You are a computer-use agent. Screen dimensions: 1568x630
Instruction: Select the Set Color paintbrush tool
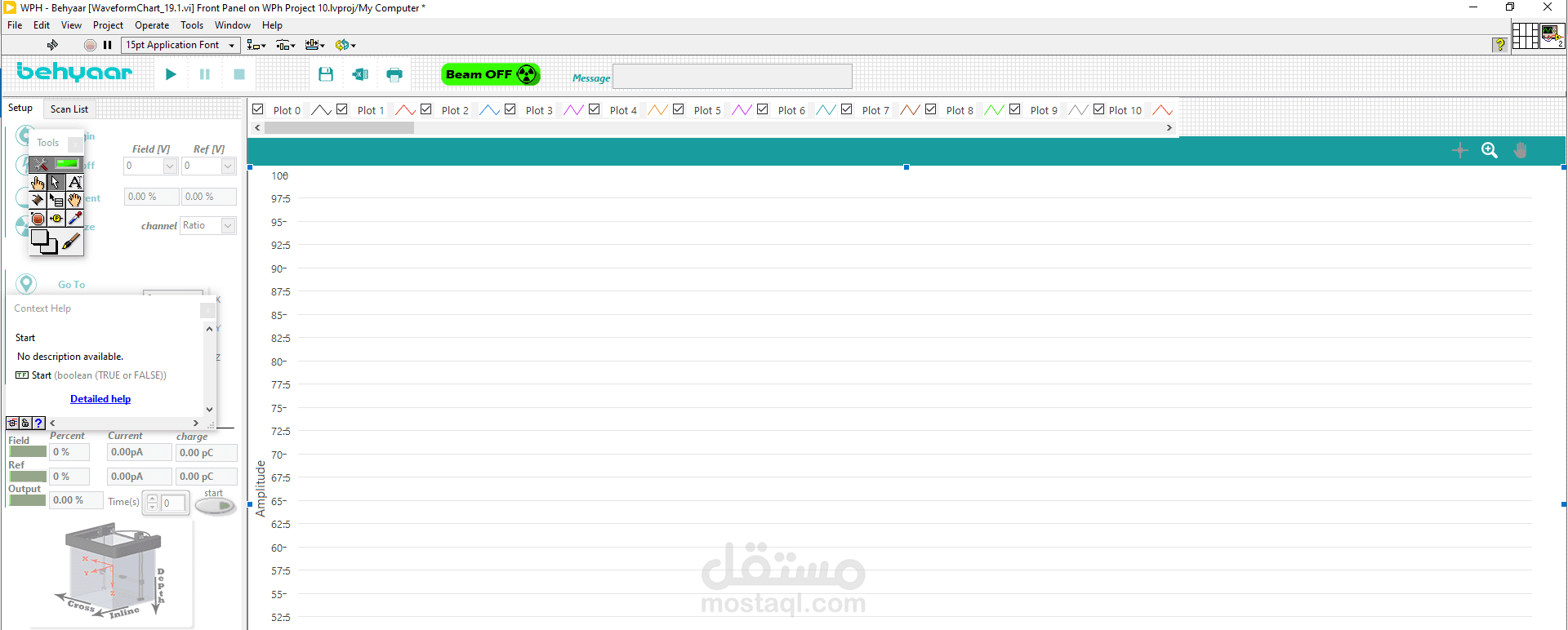coord(71,242)
